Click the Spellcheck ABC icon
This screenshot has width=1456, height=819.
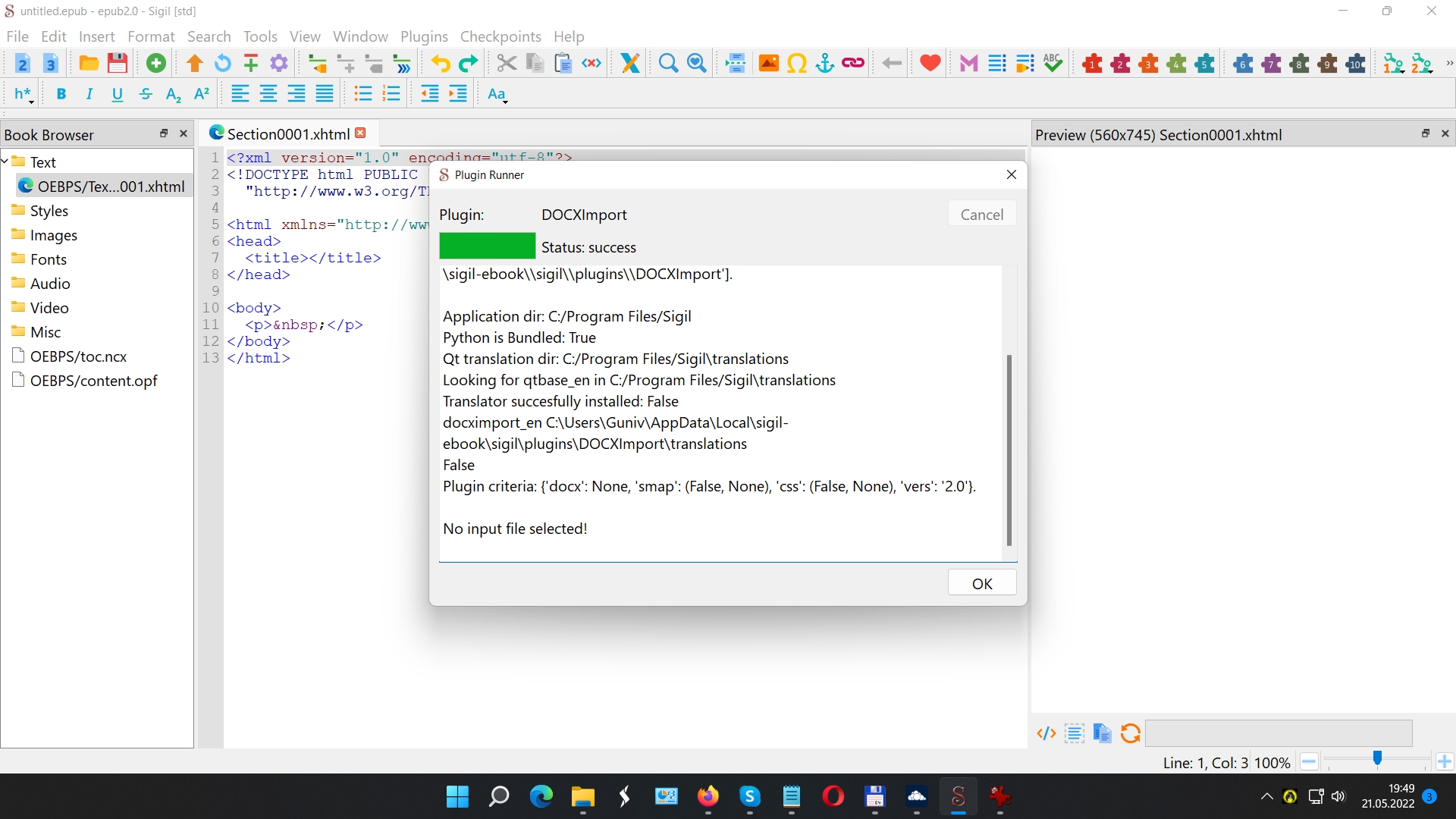click(1053, 64)
